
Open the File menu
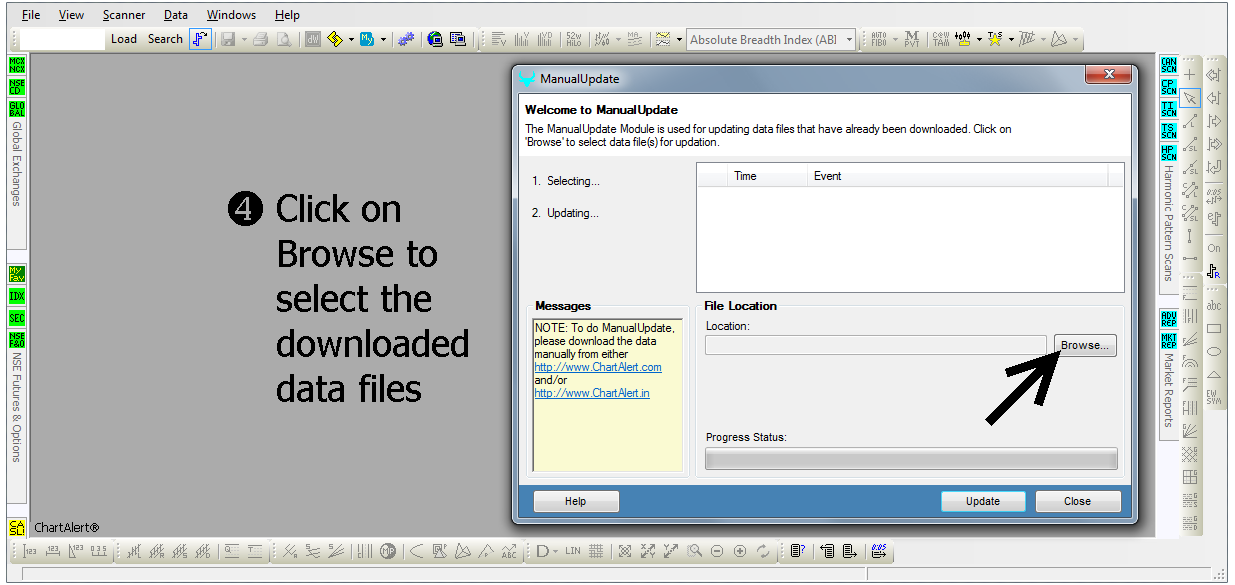[x=31, y=15]
